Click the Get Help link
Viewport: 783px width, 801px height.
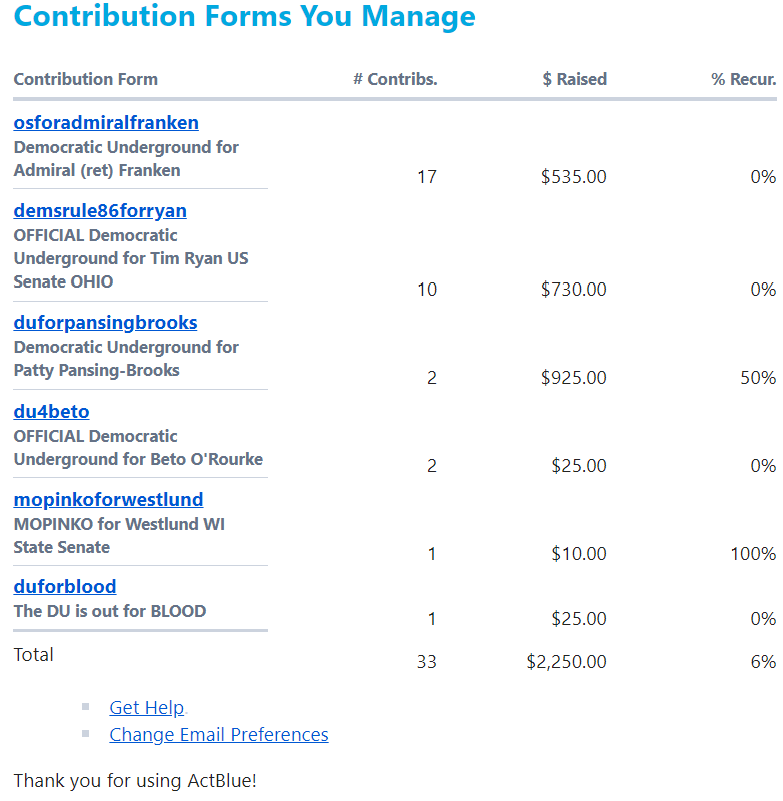[x=147, y=708]
